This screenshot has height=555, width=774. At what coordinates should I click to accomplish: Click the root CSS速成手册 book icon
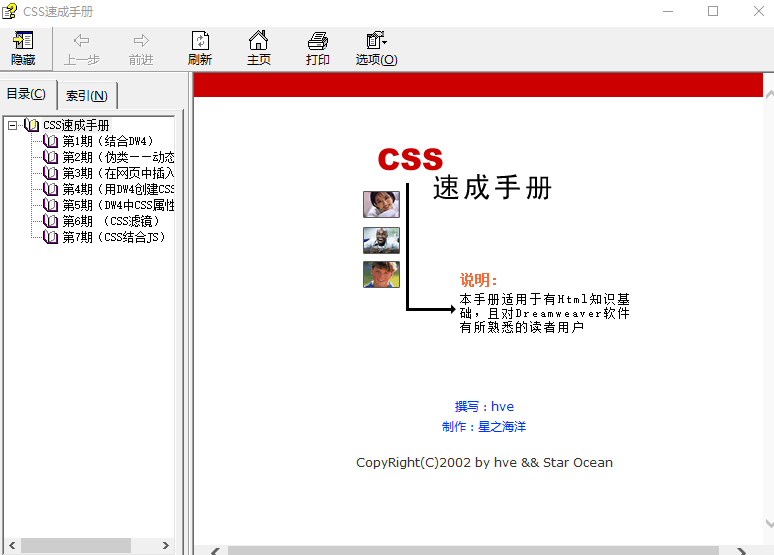(x=32, y=125)
